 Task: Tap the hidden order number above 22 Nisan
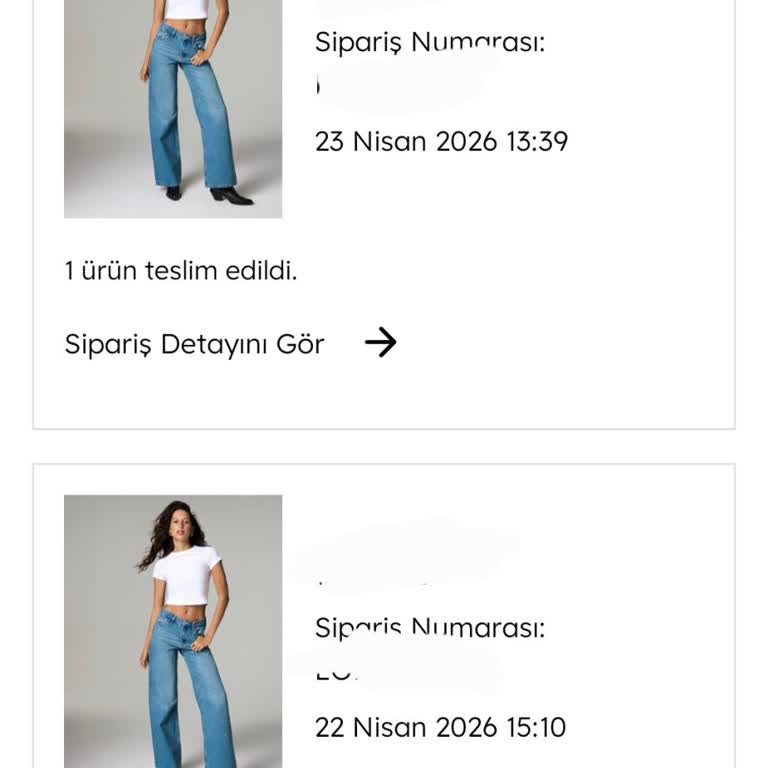point(400,672)
